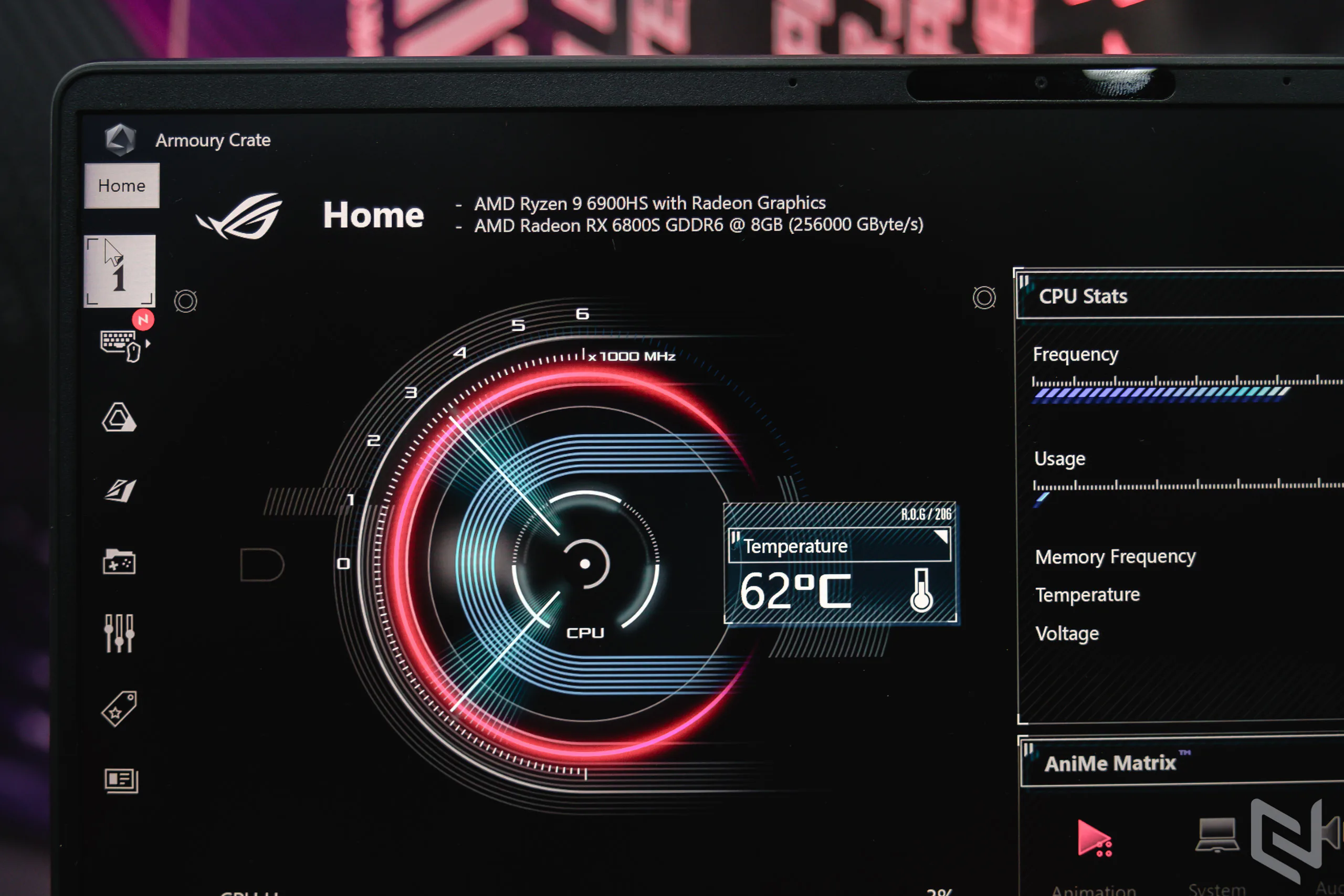Click the AniMe Matrix panel header

1182,763
